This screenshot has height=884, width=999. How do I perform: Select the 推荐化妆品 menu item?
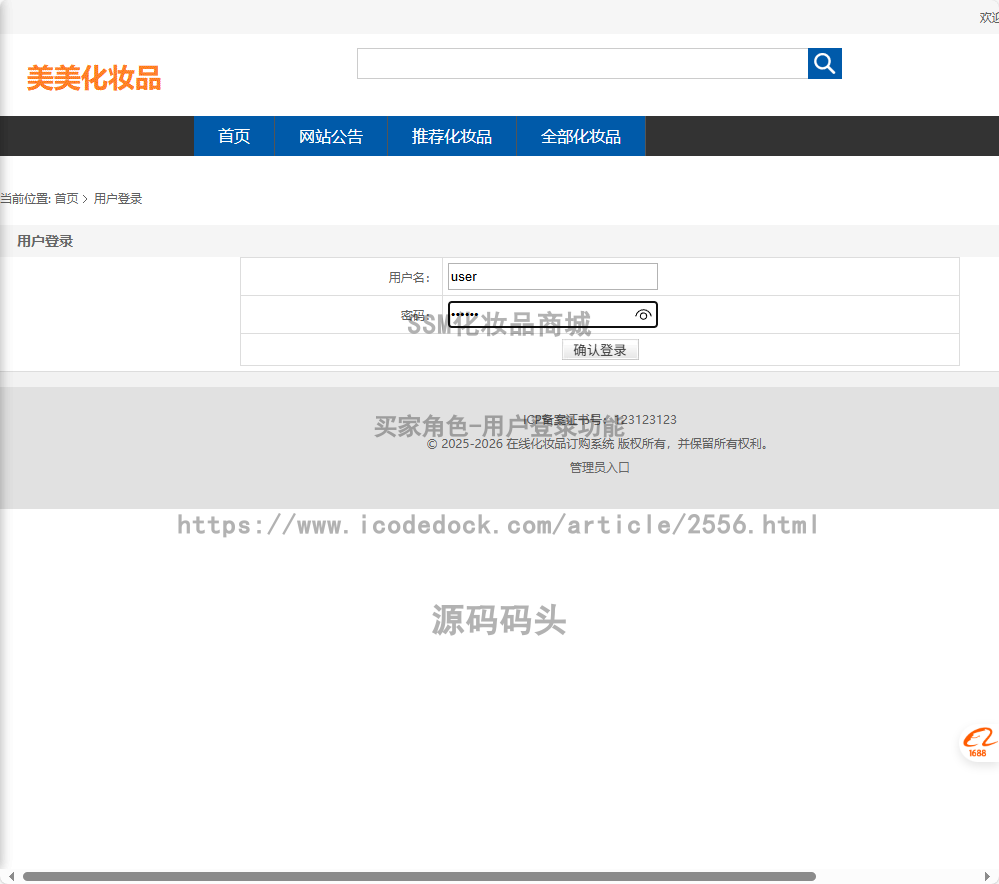[x=451, y=136]
